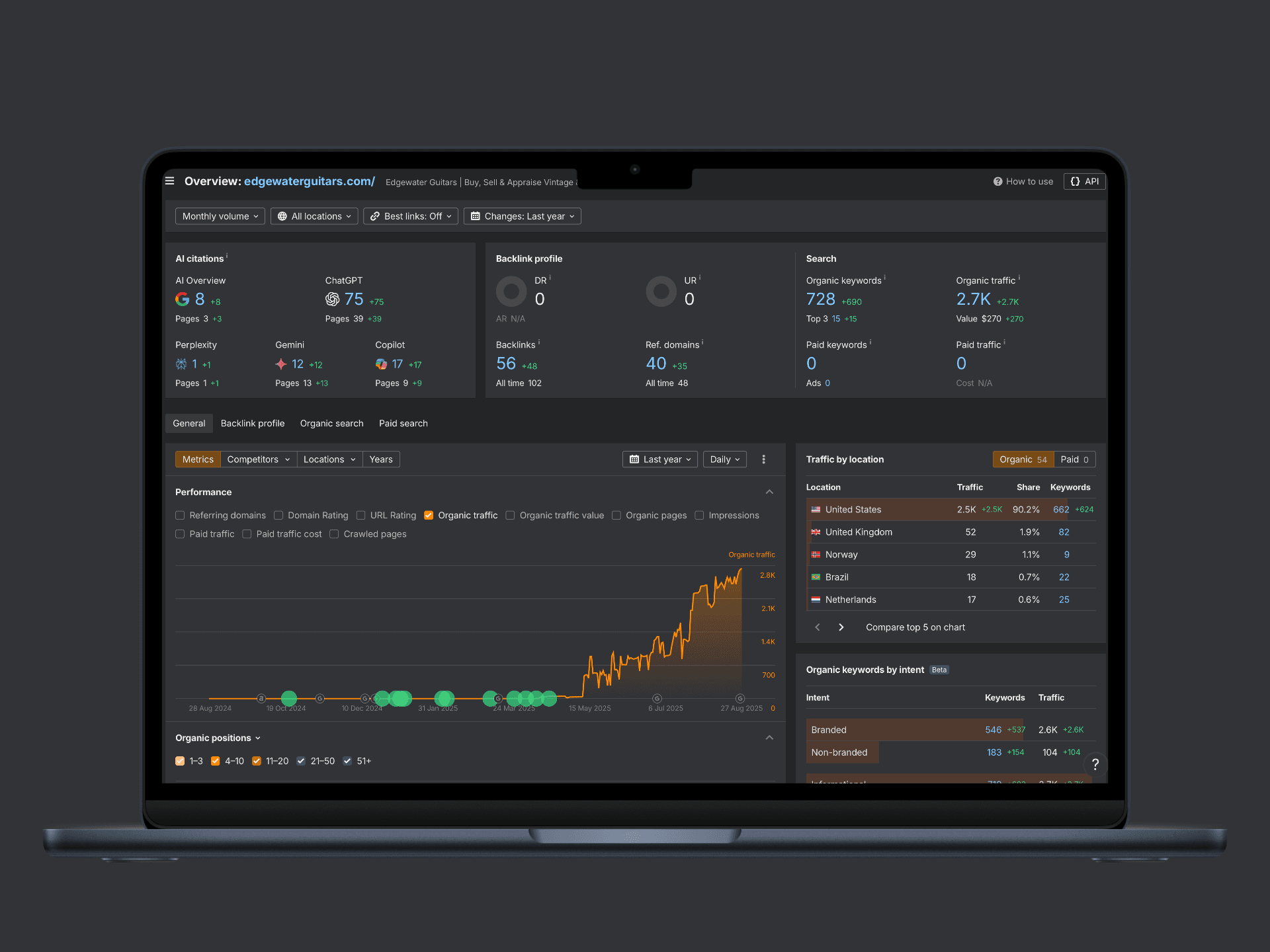
Task: Open the API braces button
Action: 1084,182
